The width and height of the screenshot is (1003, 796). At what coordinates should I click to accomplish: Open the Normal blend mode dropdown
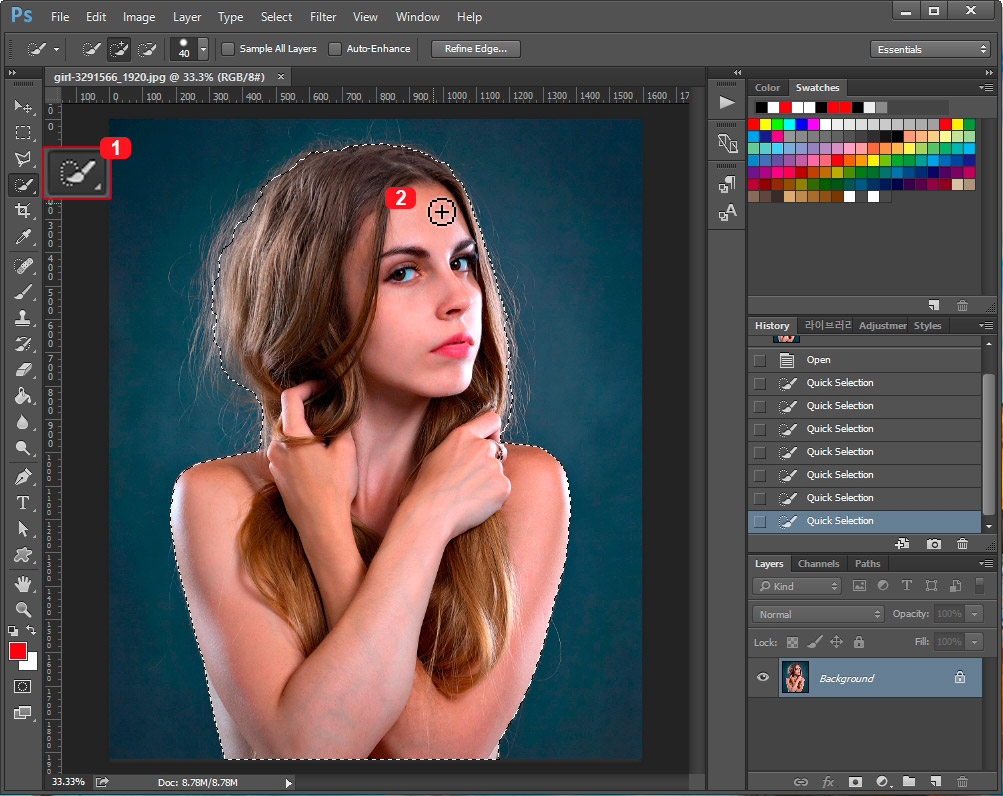[x=818, y=614]
